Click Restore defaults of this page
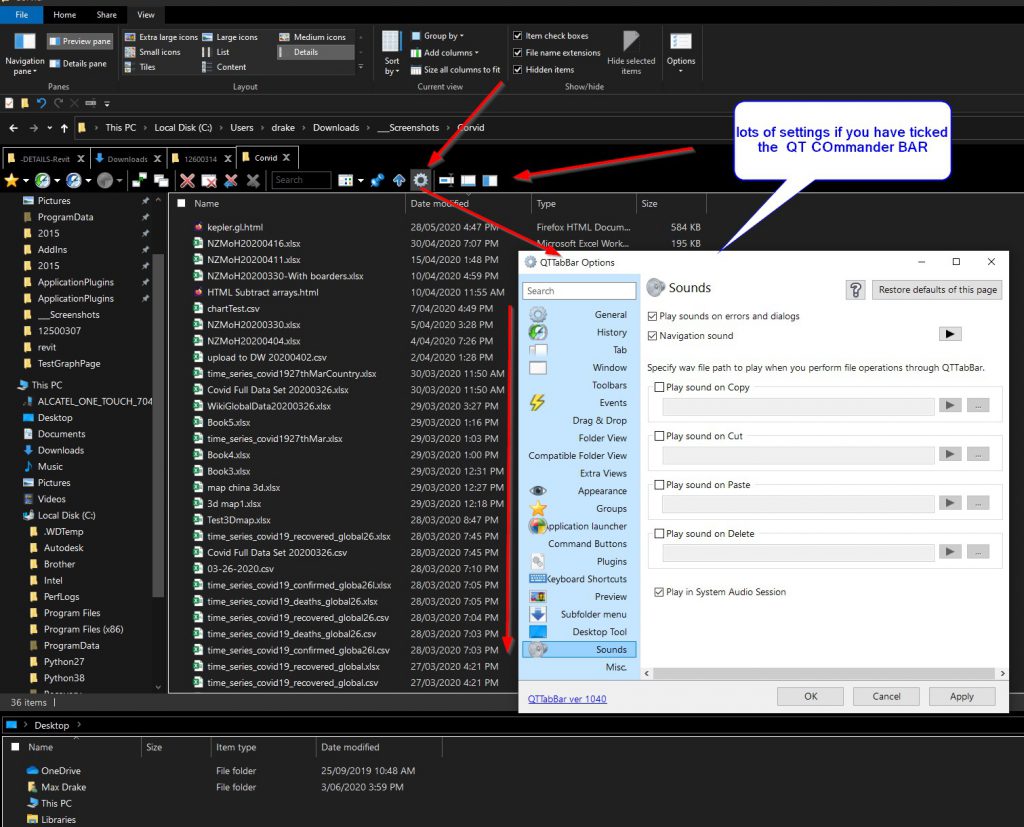 937,290
